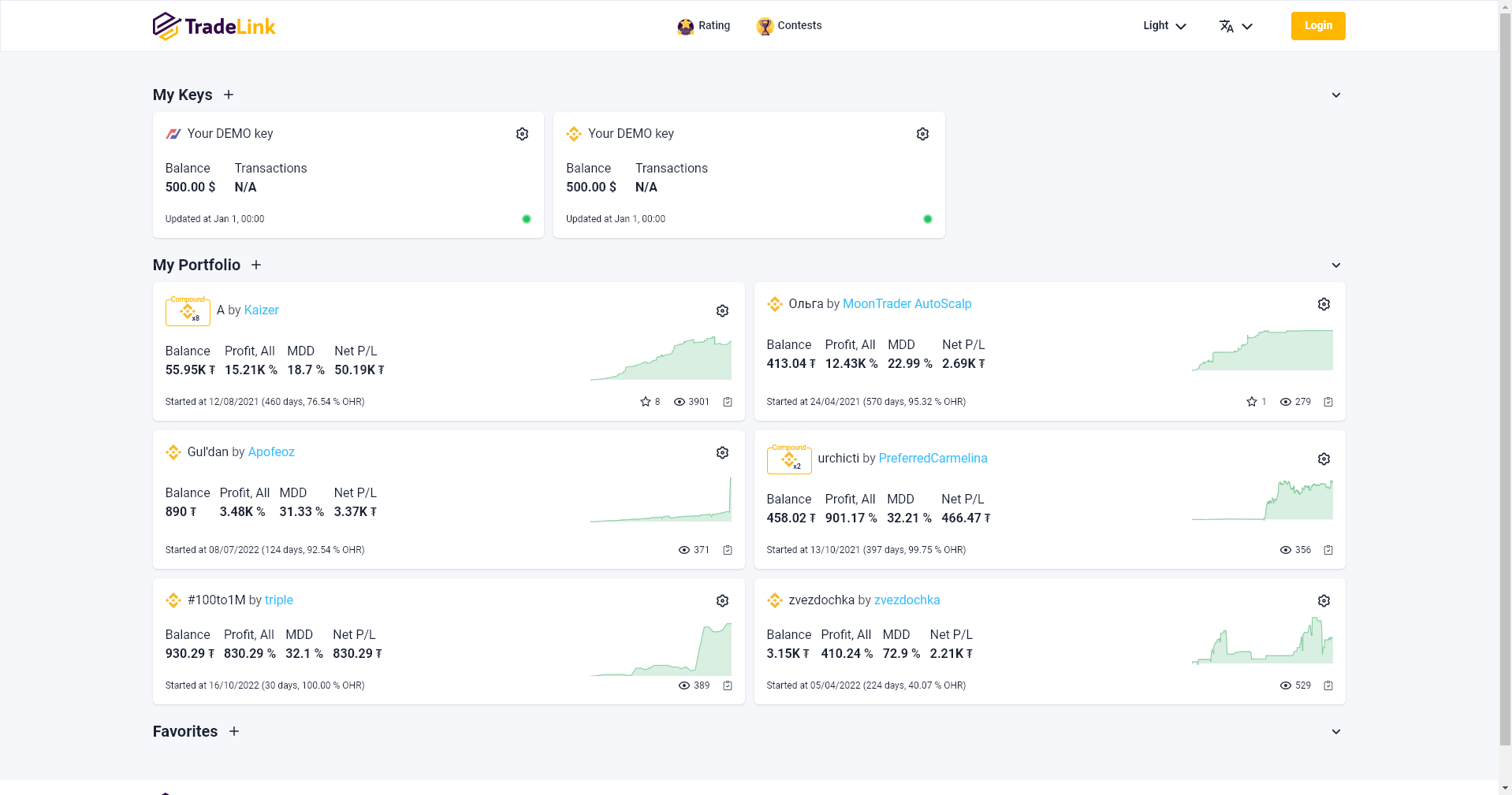Open PreferredCarmelina profile link
This screenshot has width=1512, height=795.
933,459
